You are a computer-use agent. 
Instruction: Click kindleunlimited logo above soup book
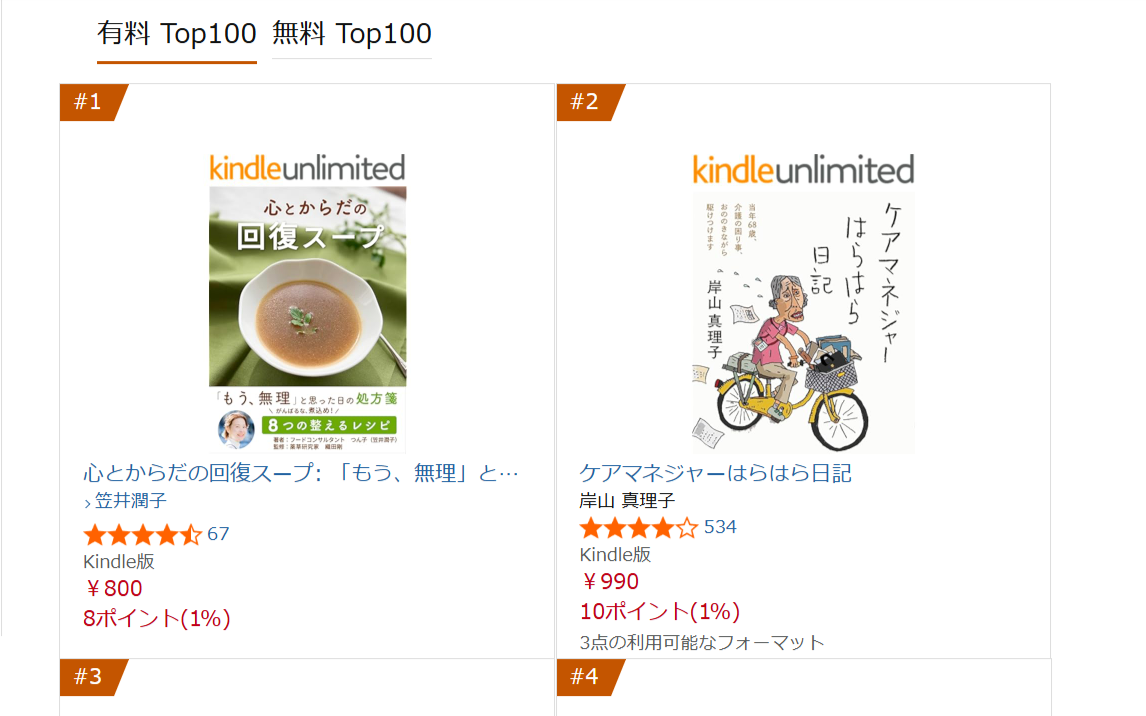click(308, 168)
